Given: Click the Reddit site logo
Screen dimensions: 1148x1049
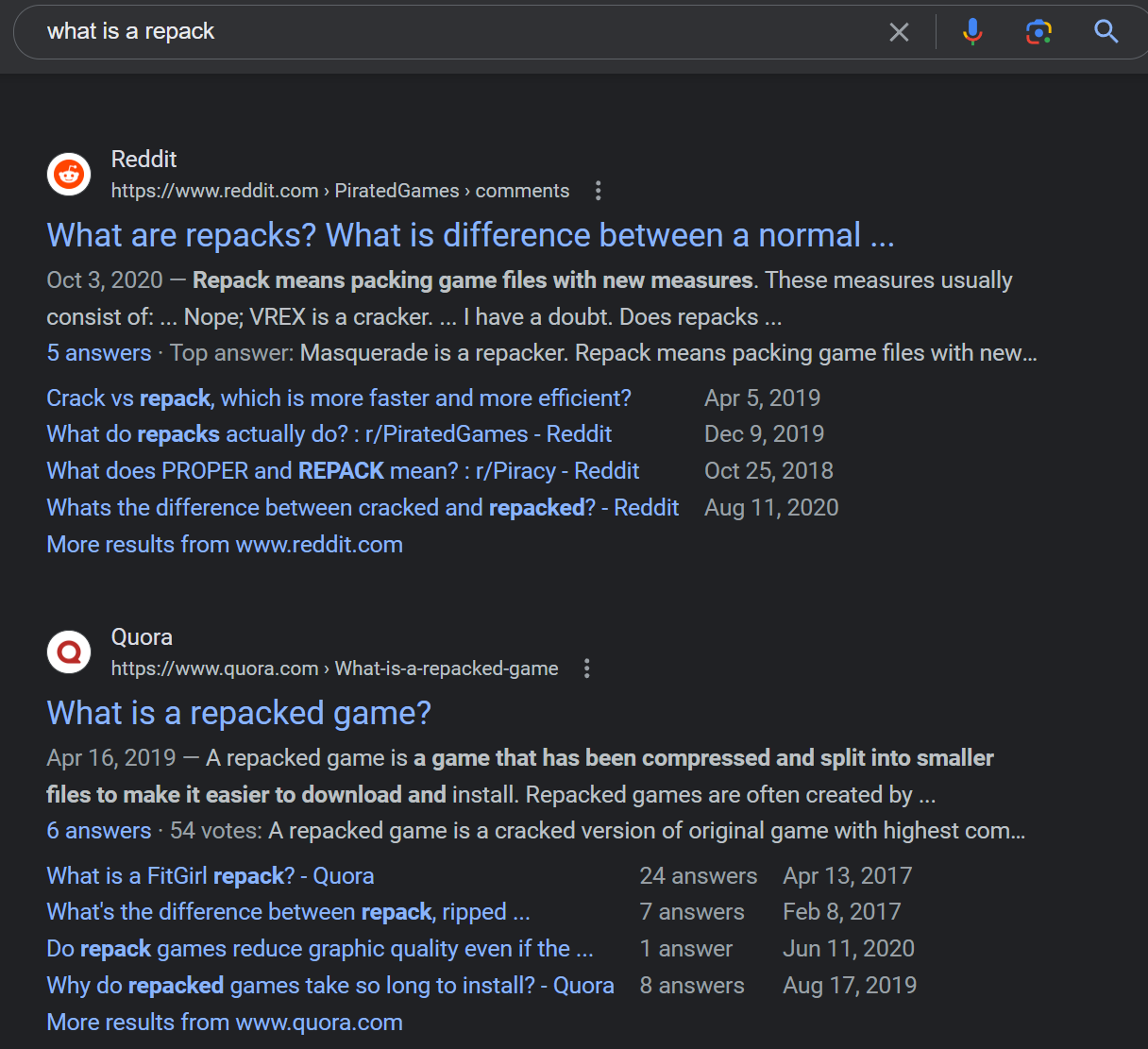Looking at the screenshot, I should (69, 175).
